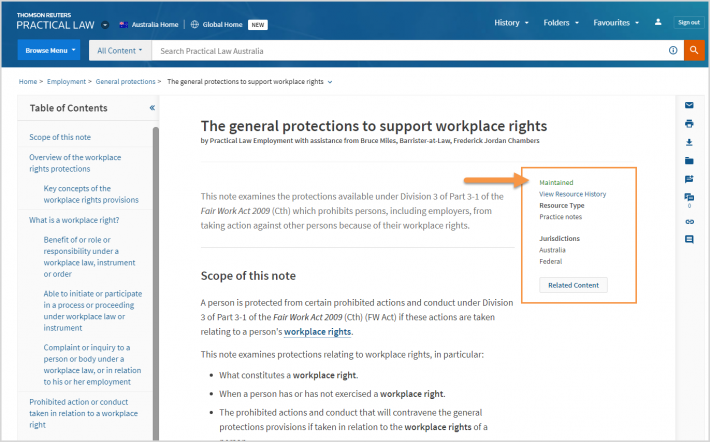
Task: Expand the breadcrumb title chevron
Action: click(x=330, y=82)
